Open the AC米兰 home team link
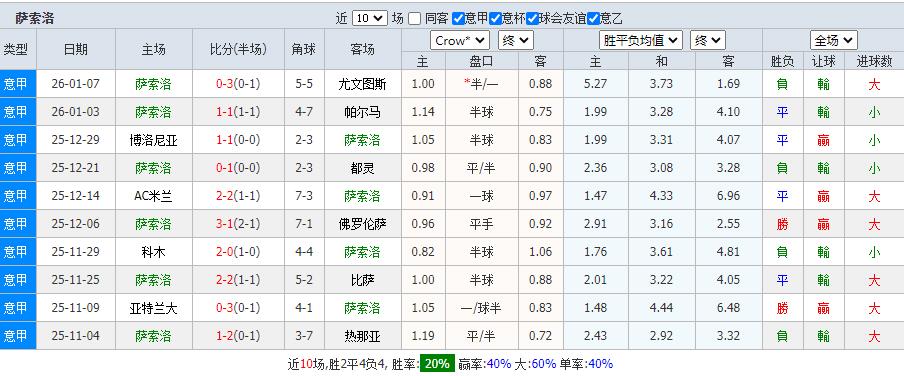The image size is (904, 376). [153, 196]
